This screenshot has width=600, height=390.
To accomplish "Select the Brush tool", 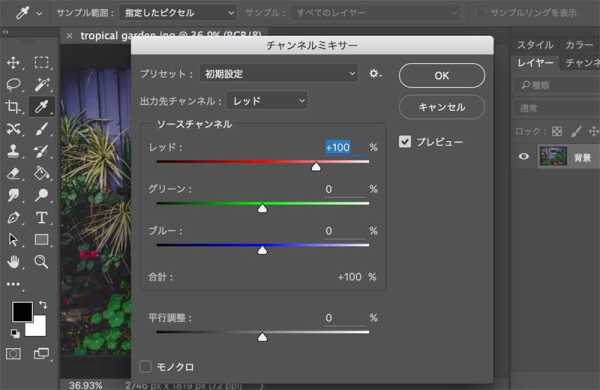I will [x=41, y=129].
